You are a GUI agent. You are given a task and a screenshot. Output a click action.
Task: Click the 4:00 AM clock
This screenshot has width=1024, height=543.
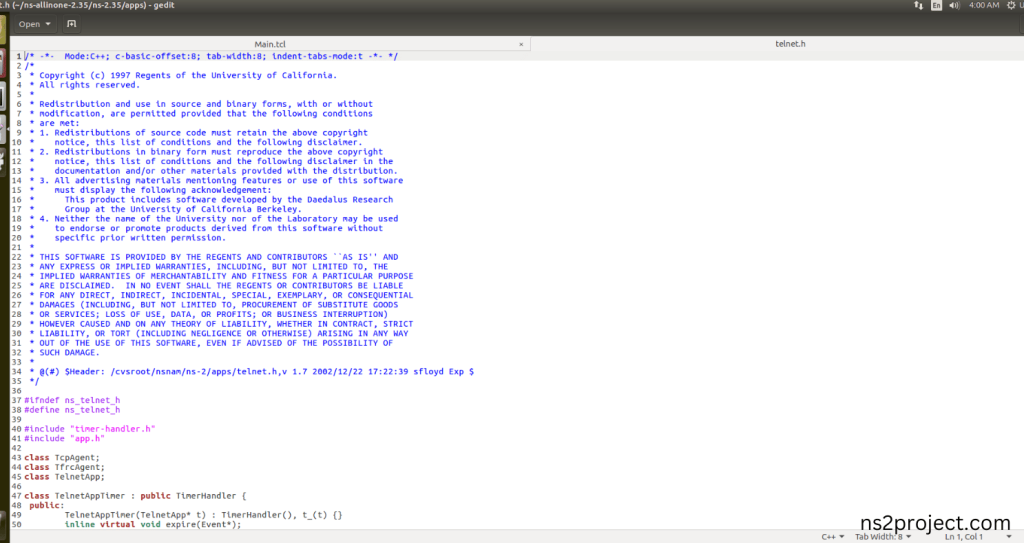tap(984, 5)
